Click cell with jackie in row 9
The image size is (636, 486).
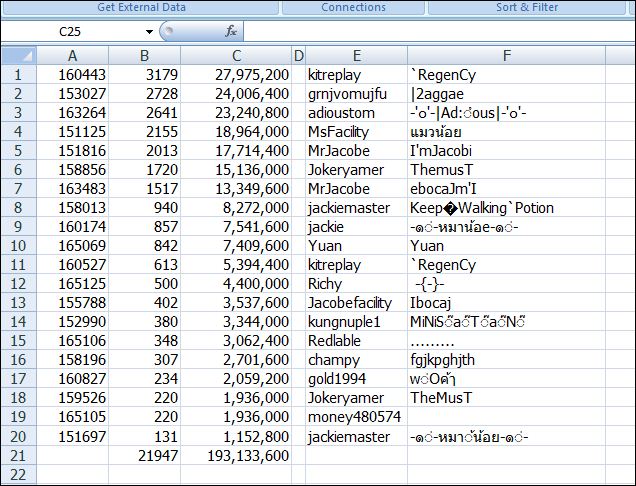[357, 227]
